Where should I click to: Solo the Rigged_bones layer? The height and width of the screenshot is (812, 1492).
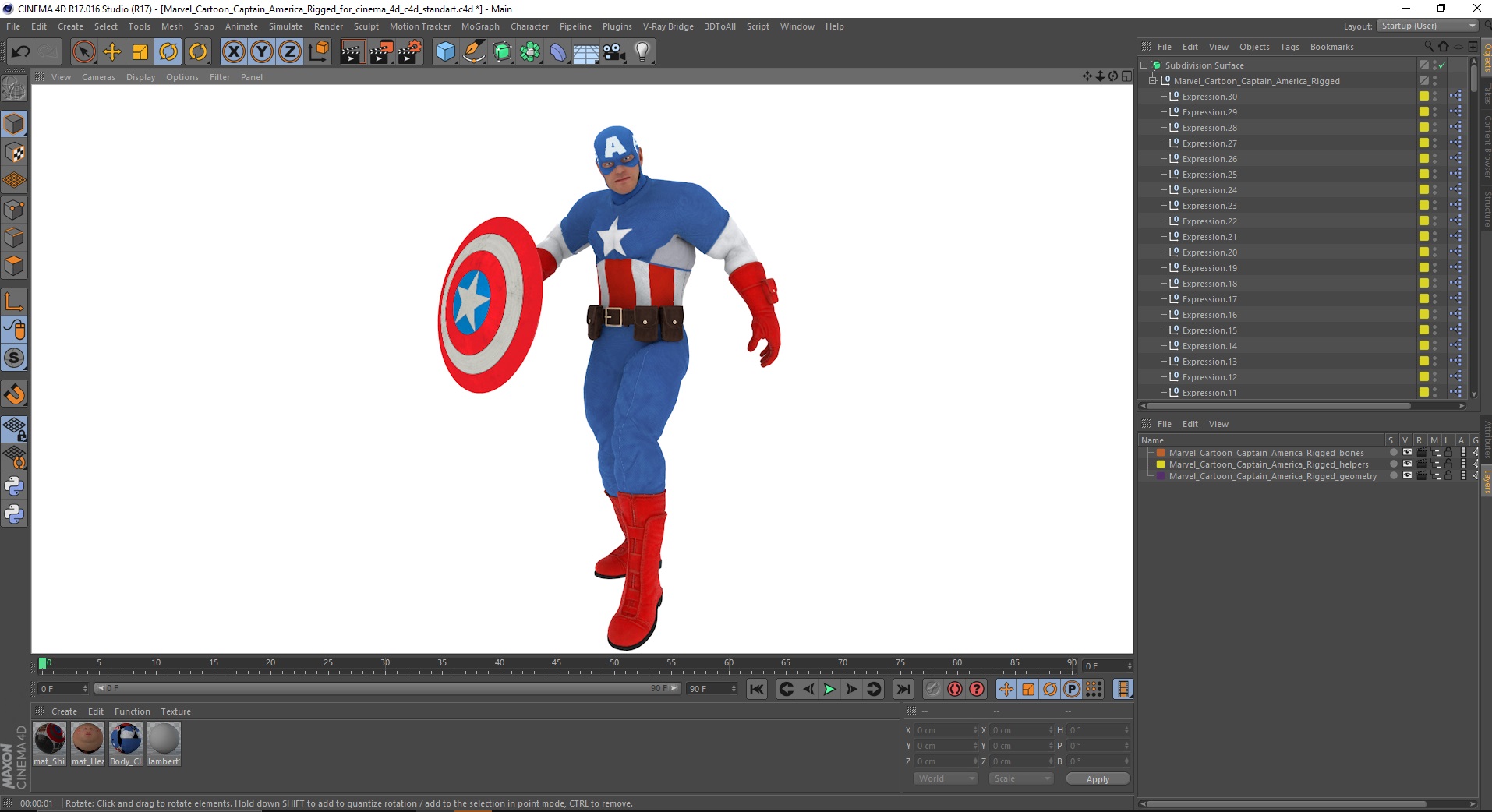1393,453
